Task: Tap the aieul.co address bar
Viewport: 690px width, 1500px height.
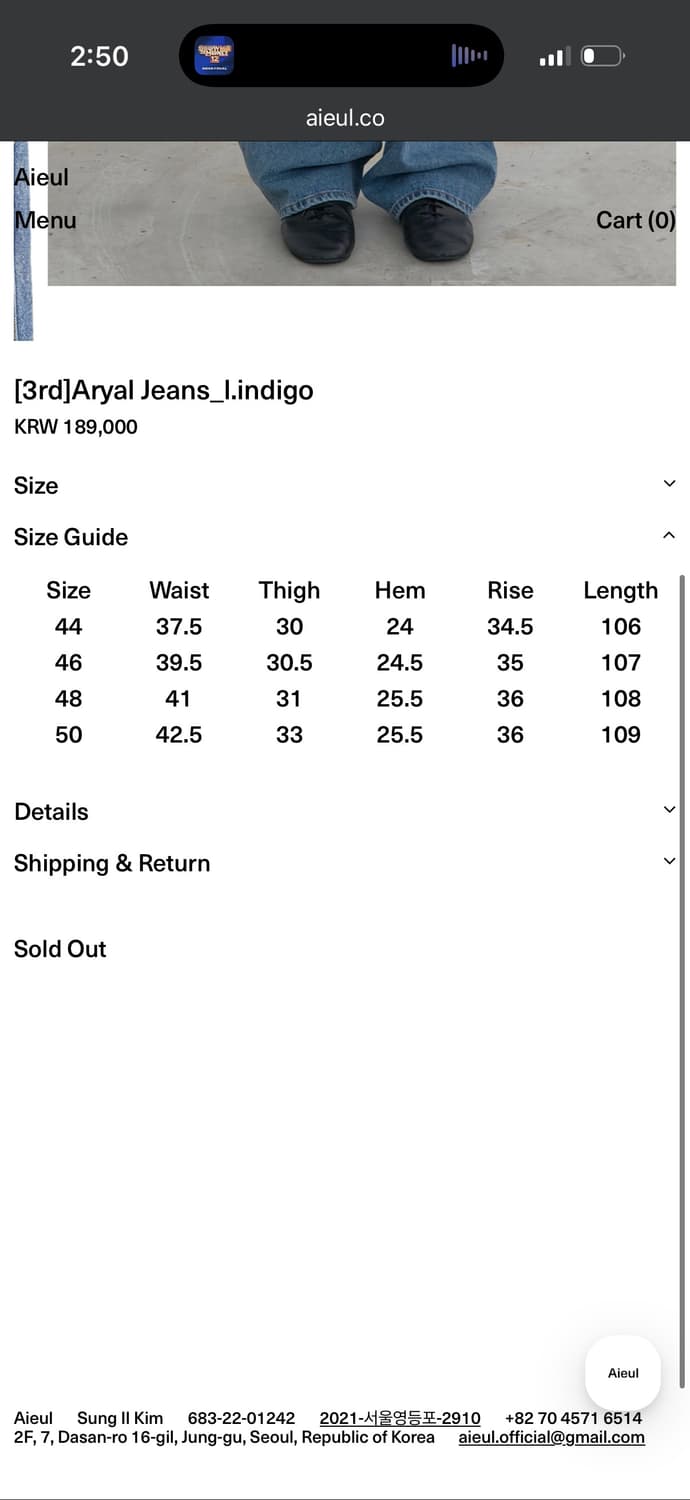Action: click(x=345, y=118)
